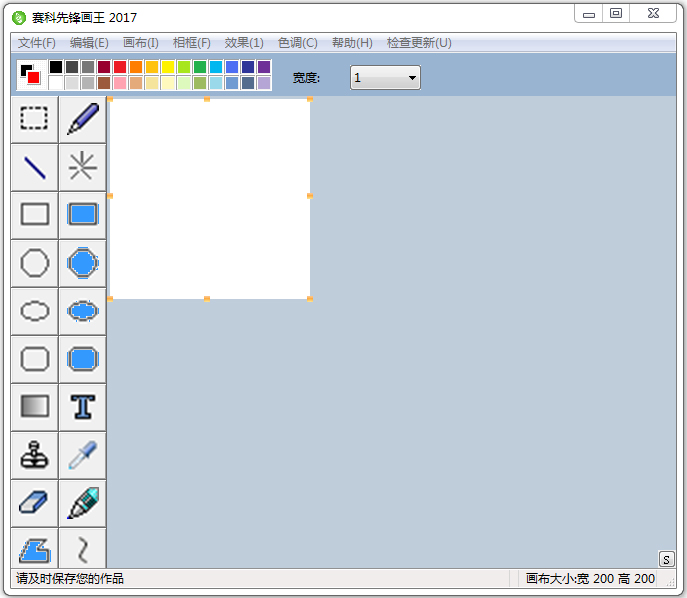Pick the orange color swatch
Image resolution: width=687 pixels, height=598 pixels.
pos(136,67)
